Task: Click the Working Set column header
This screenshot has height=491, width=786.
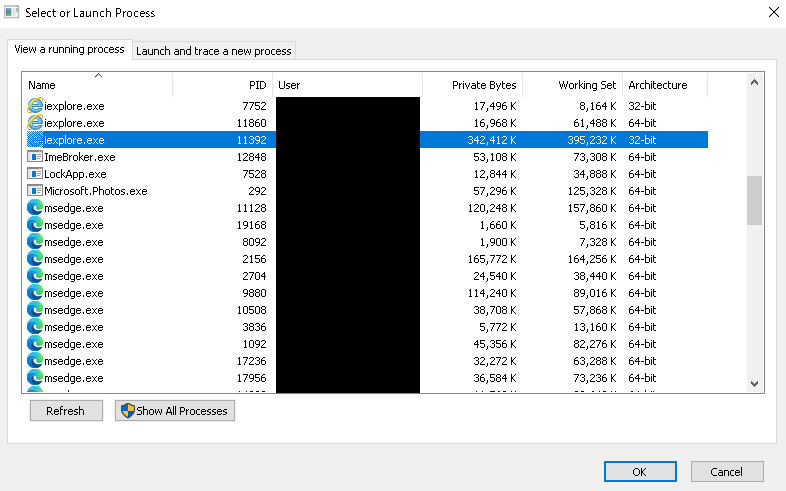Action: [572, 85]
